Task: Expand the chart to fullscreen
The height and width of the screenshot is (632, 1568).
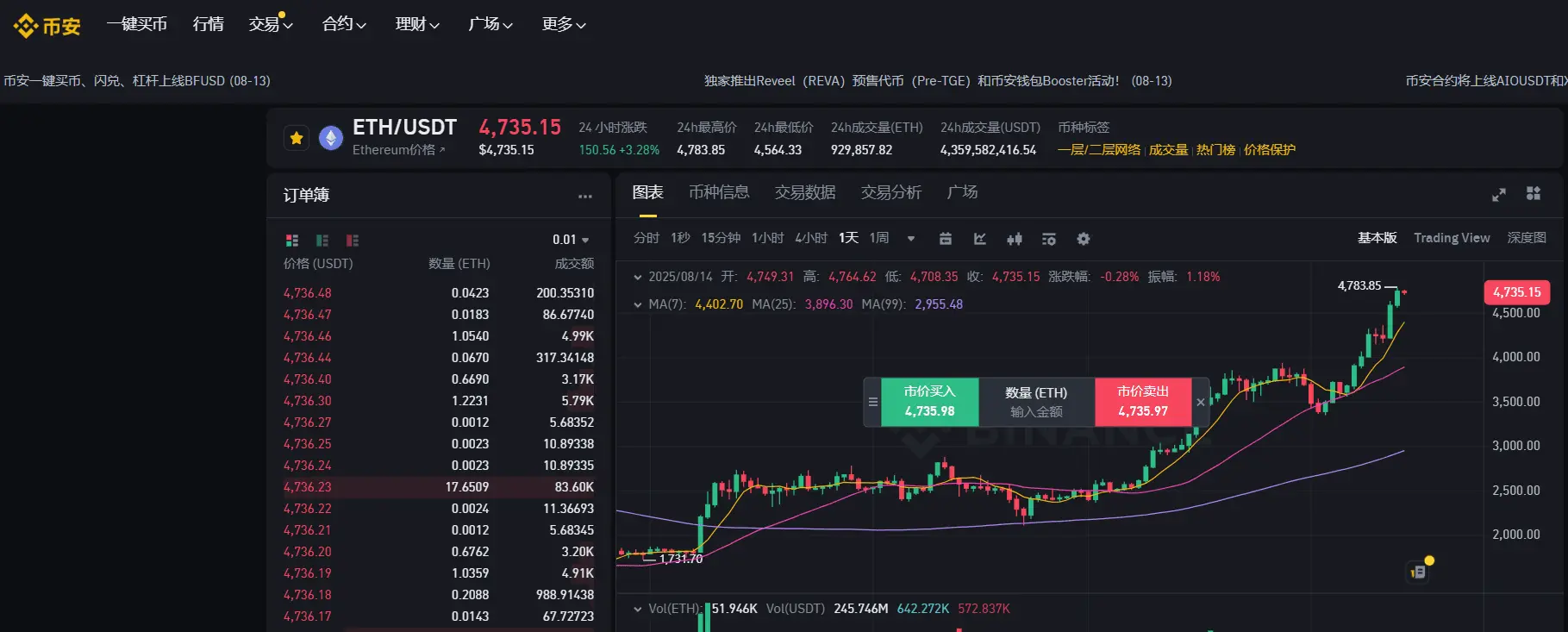Action: 1499,195
